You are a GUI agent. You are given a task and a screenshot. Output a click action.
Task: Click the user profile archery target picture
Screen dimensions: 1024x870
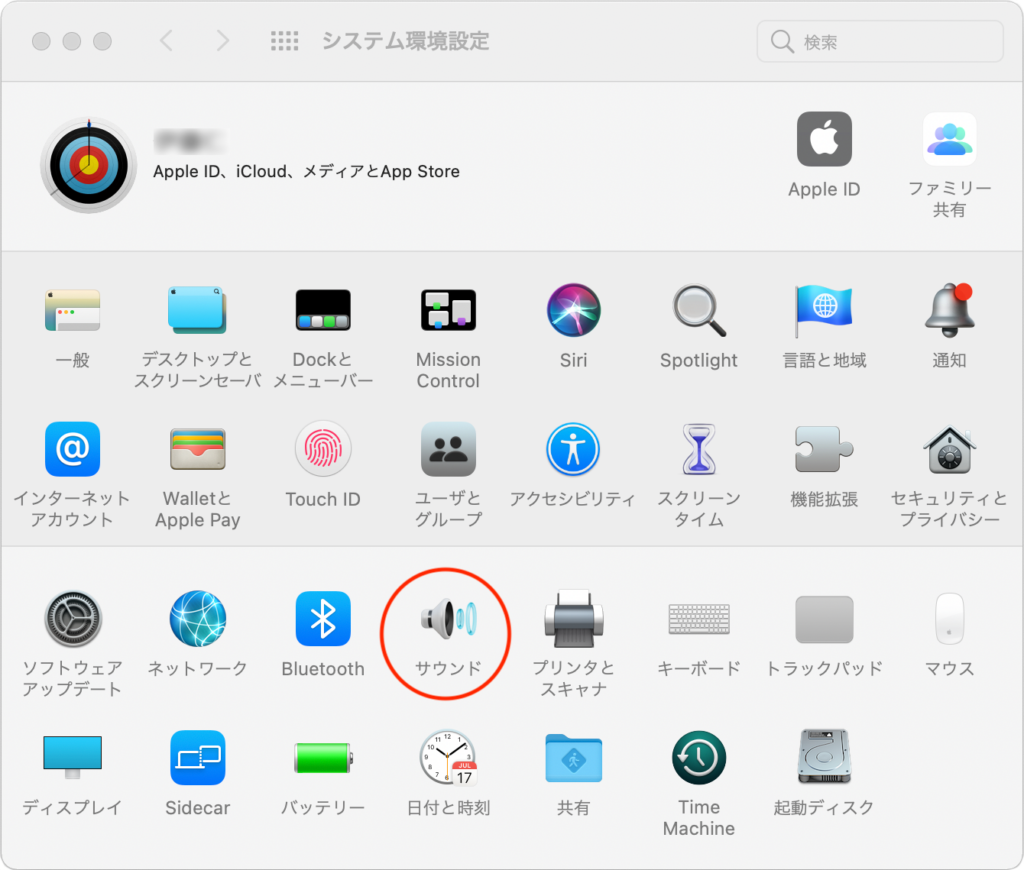point(88,165)
